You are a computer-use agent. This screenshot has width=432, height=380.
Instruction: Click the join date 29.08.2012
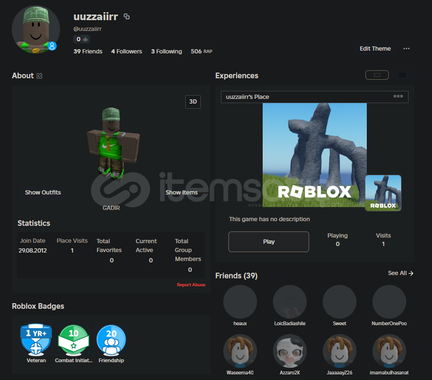[x=33, y=250]
